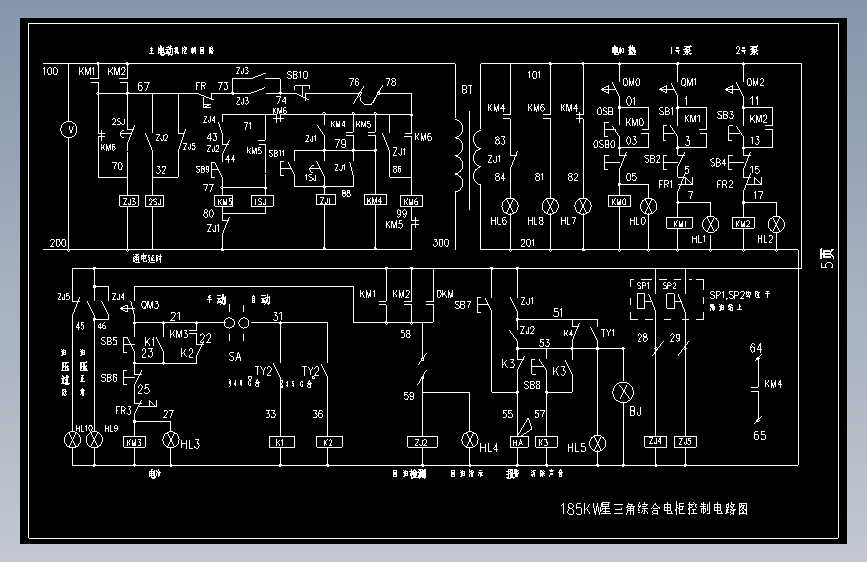867x562 pixels.
Task: Click wire number 201
Action: 527,243
